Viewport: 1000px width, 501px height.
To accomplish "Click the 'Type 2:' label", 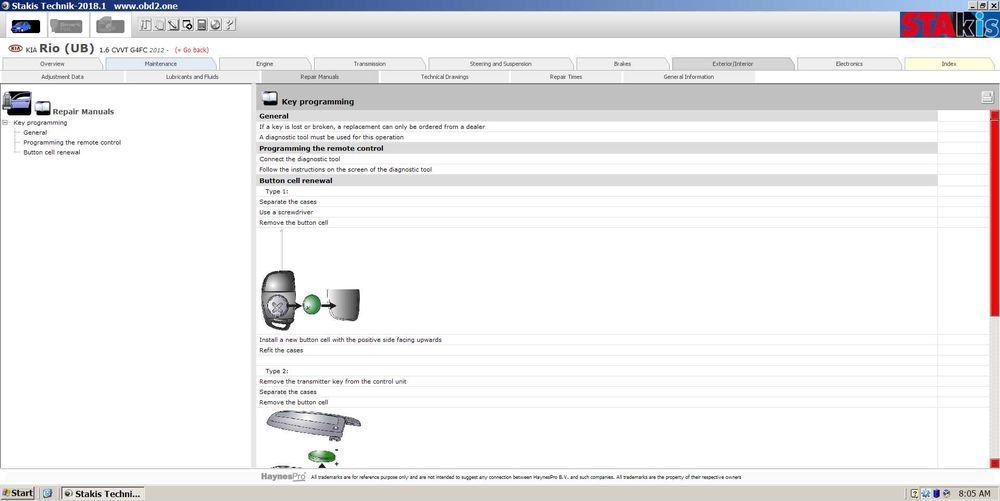I will click(x=277, y=371).
